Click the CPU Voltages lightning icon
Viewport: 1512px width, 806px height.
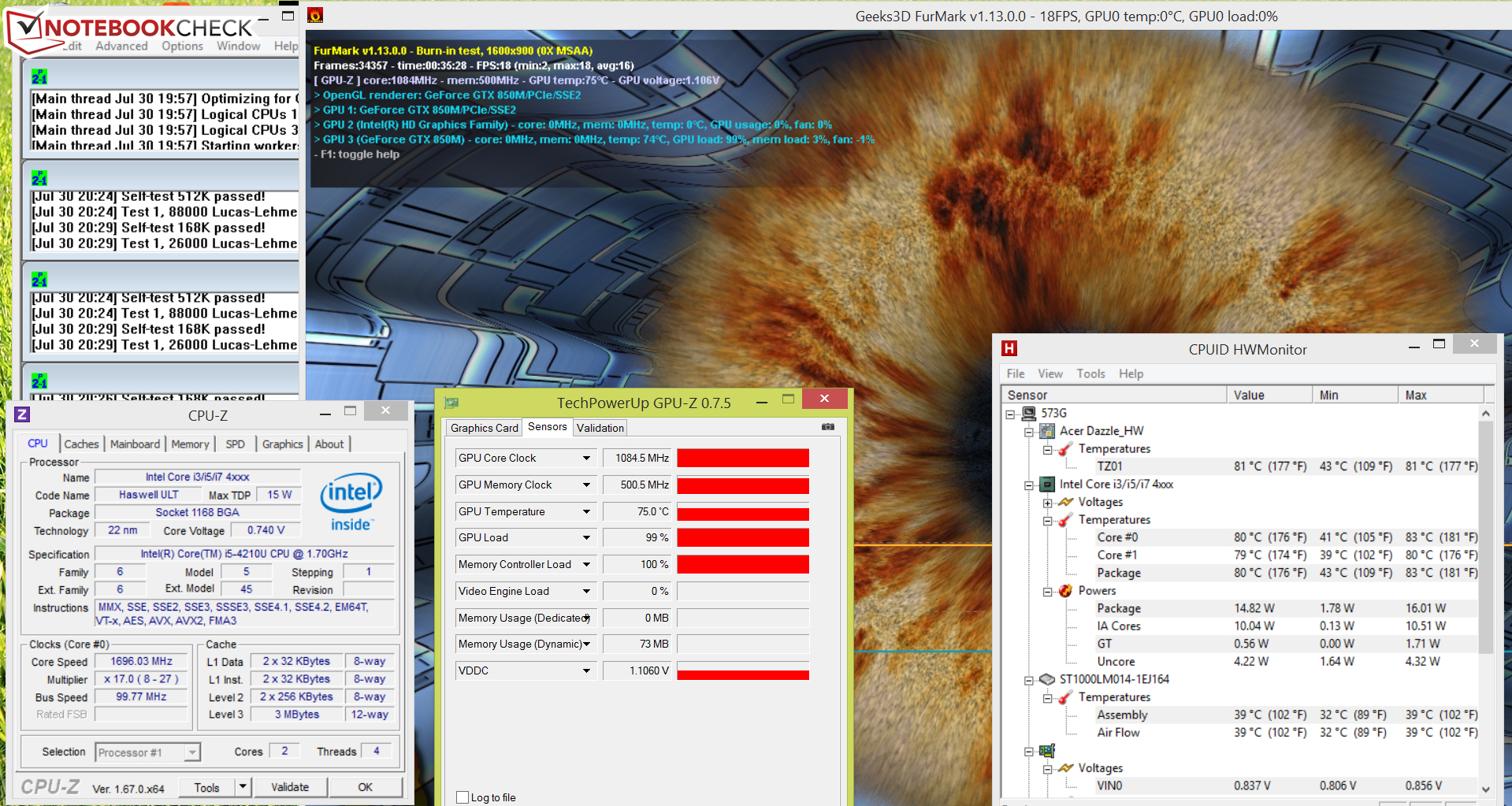[1065, 502]
